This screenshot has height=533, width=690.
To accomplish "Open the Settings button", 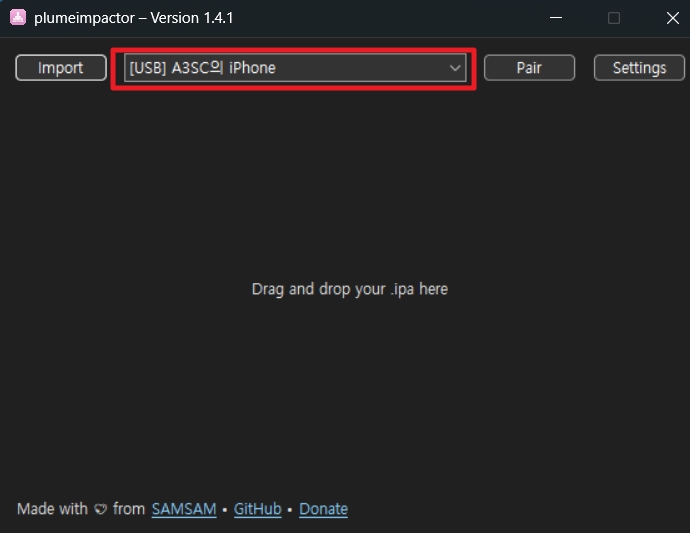I will (639, 68).
